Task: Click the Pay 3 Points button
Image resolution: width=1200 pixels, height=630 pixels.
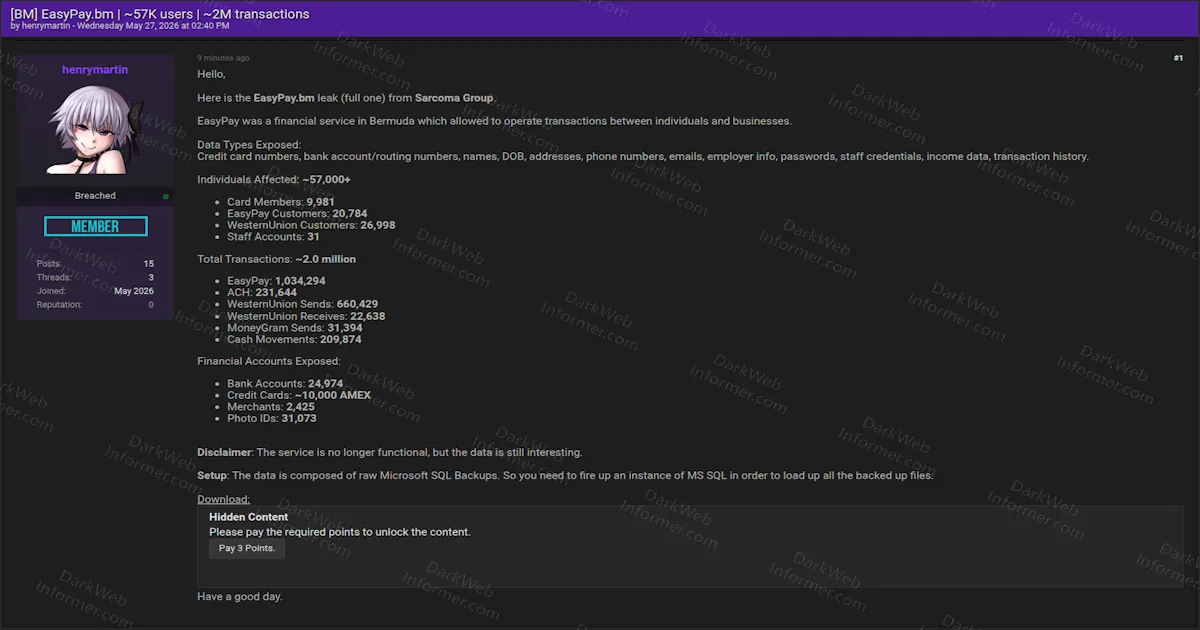Action: 247,548
